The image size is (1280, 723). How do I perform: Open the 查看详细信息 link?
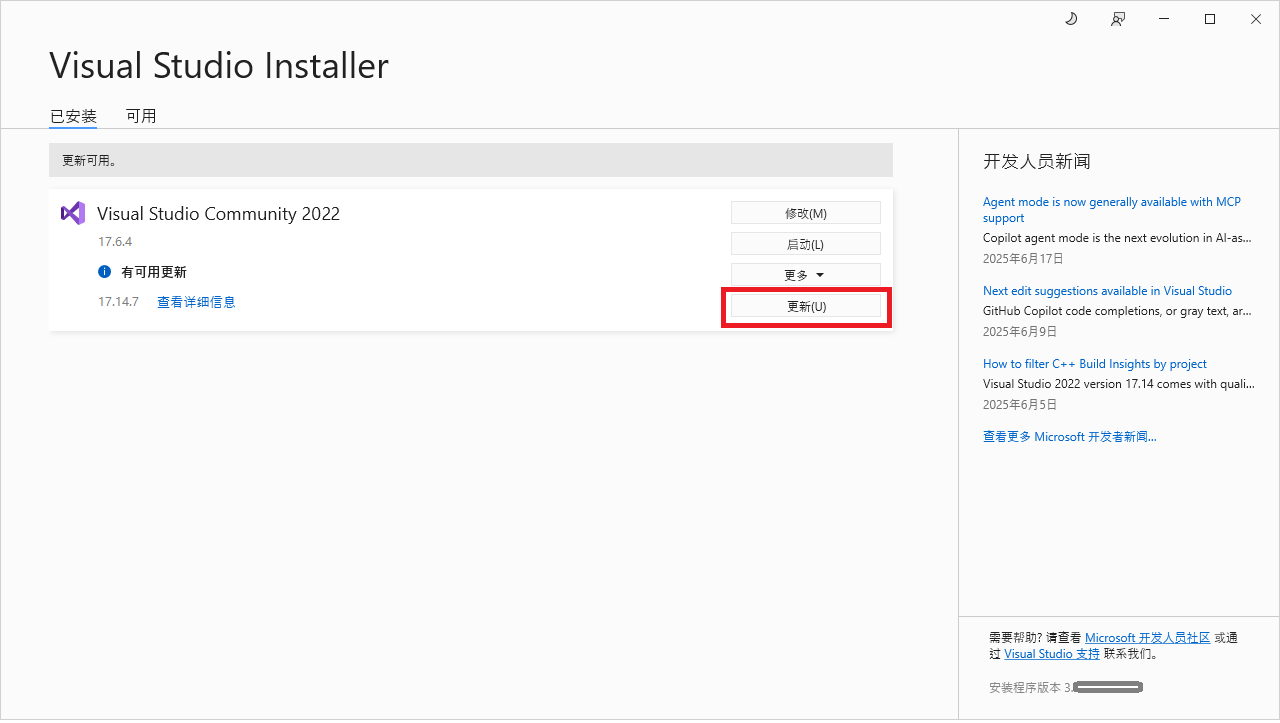(x=196, y=302)
